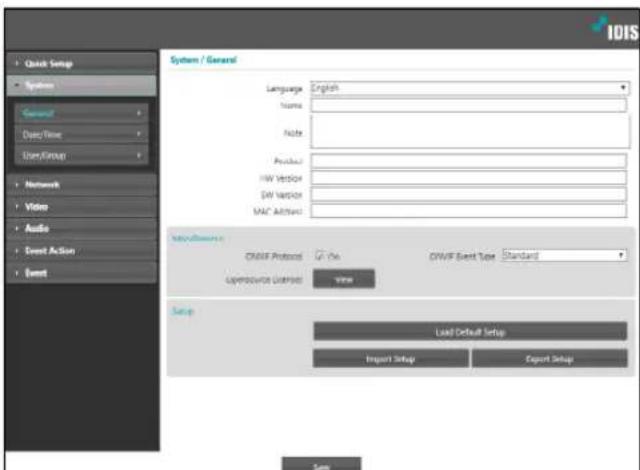Click inside the Note text area
This screenshot has width=640, height=470.
(470, 132)
